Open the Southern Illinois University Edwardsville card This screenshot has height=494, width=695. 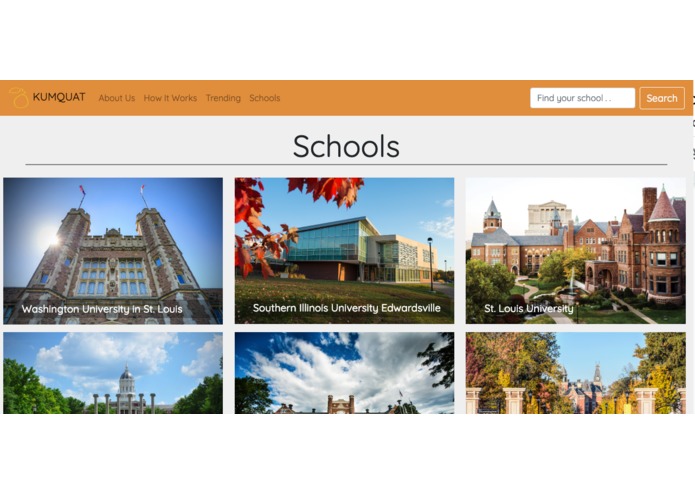coord(344,251)
